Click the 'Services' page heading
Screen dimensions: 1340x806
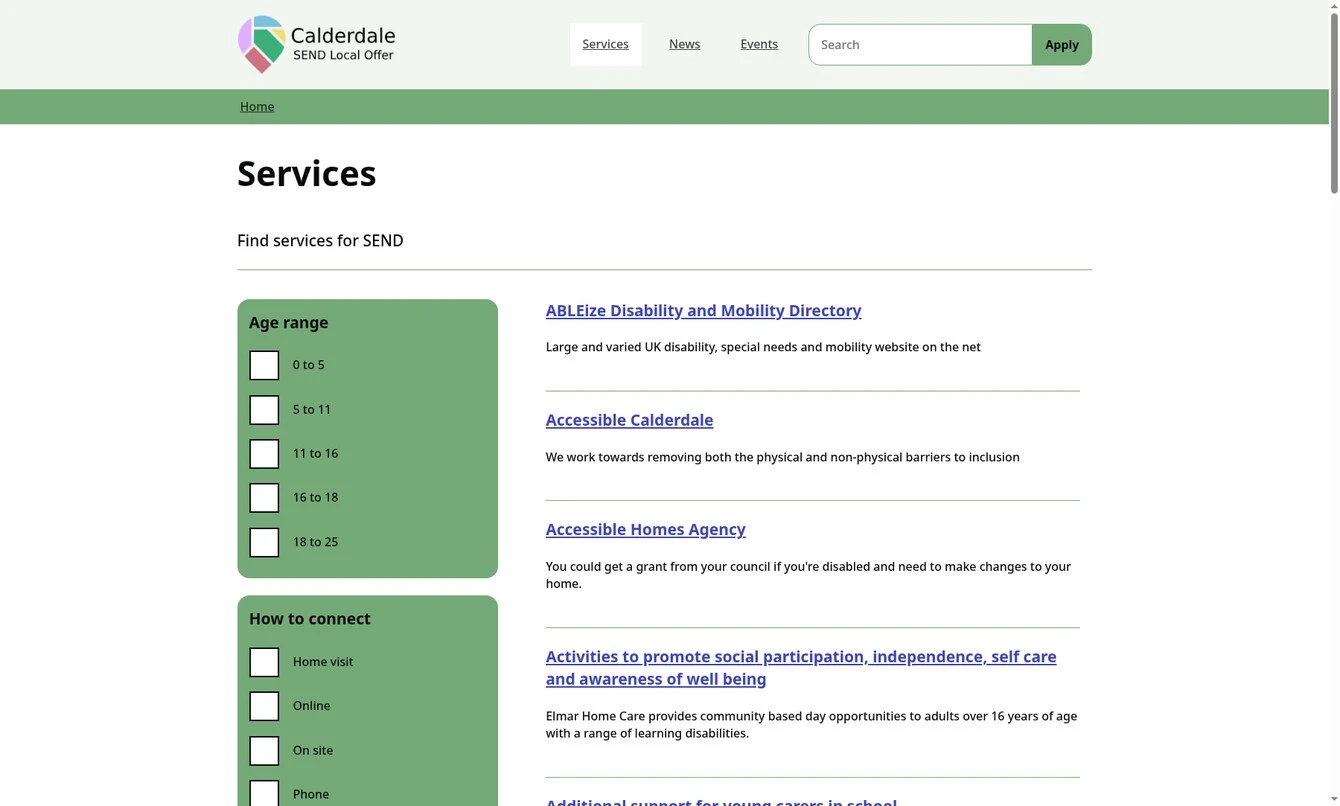point(307,173)
